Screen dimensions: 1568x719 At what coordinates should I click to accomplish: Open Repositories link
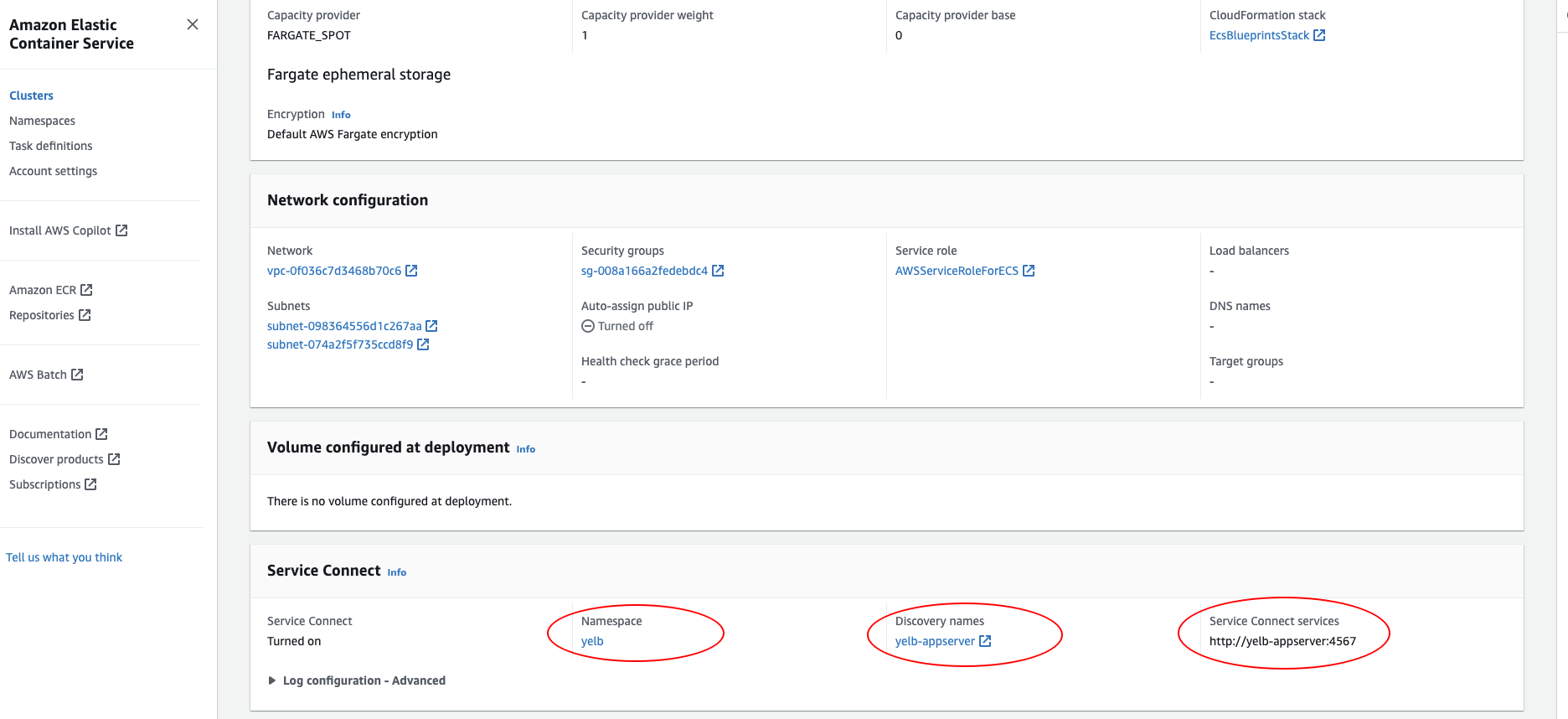tap(42, 315)
